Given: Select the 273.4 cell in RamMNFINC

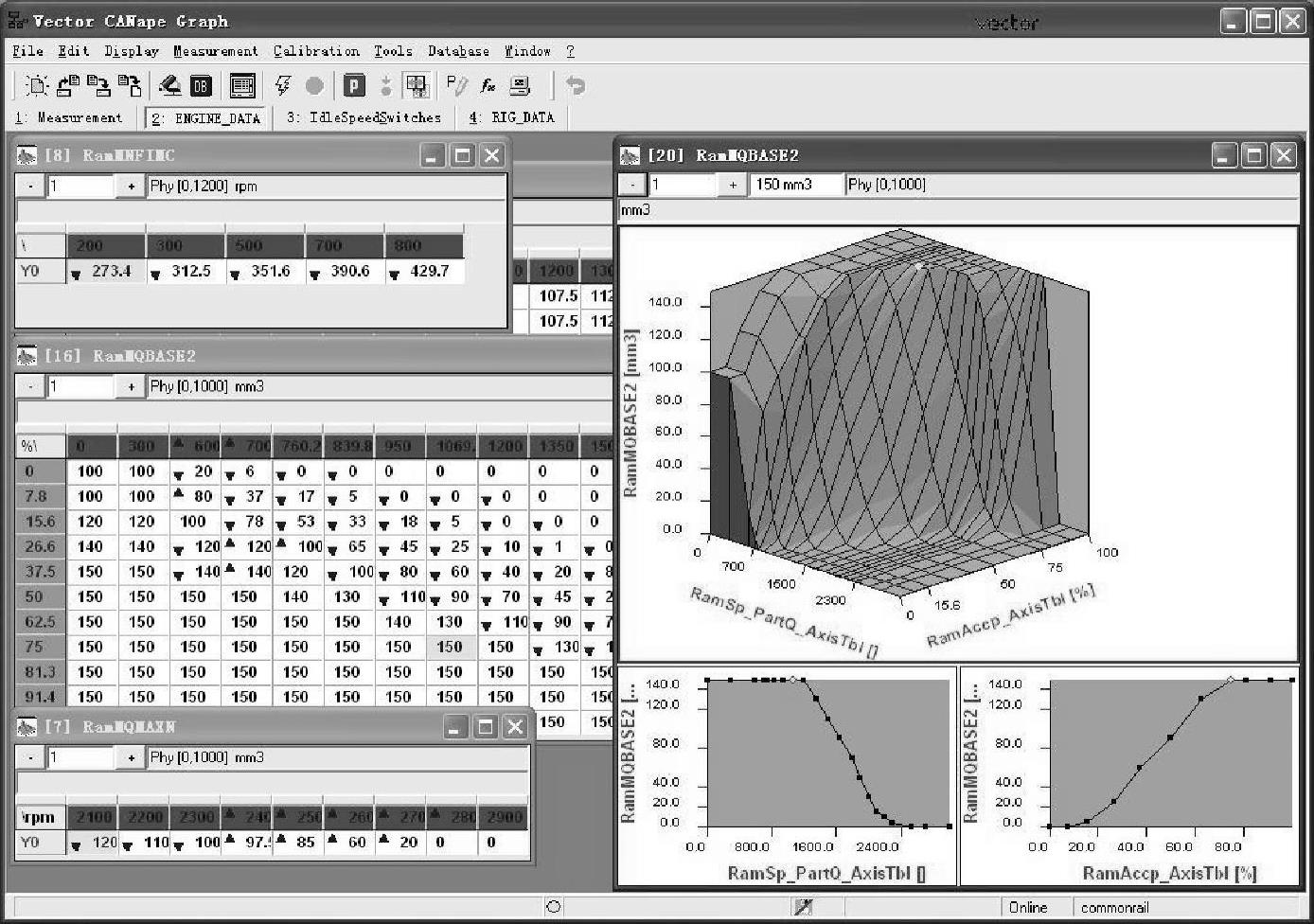Looking at the screenshot, I should click(x=106, y=272).
